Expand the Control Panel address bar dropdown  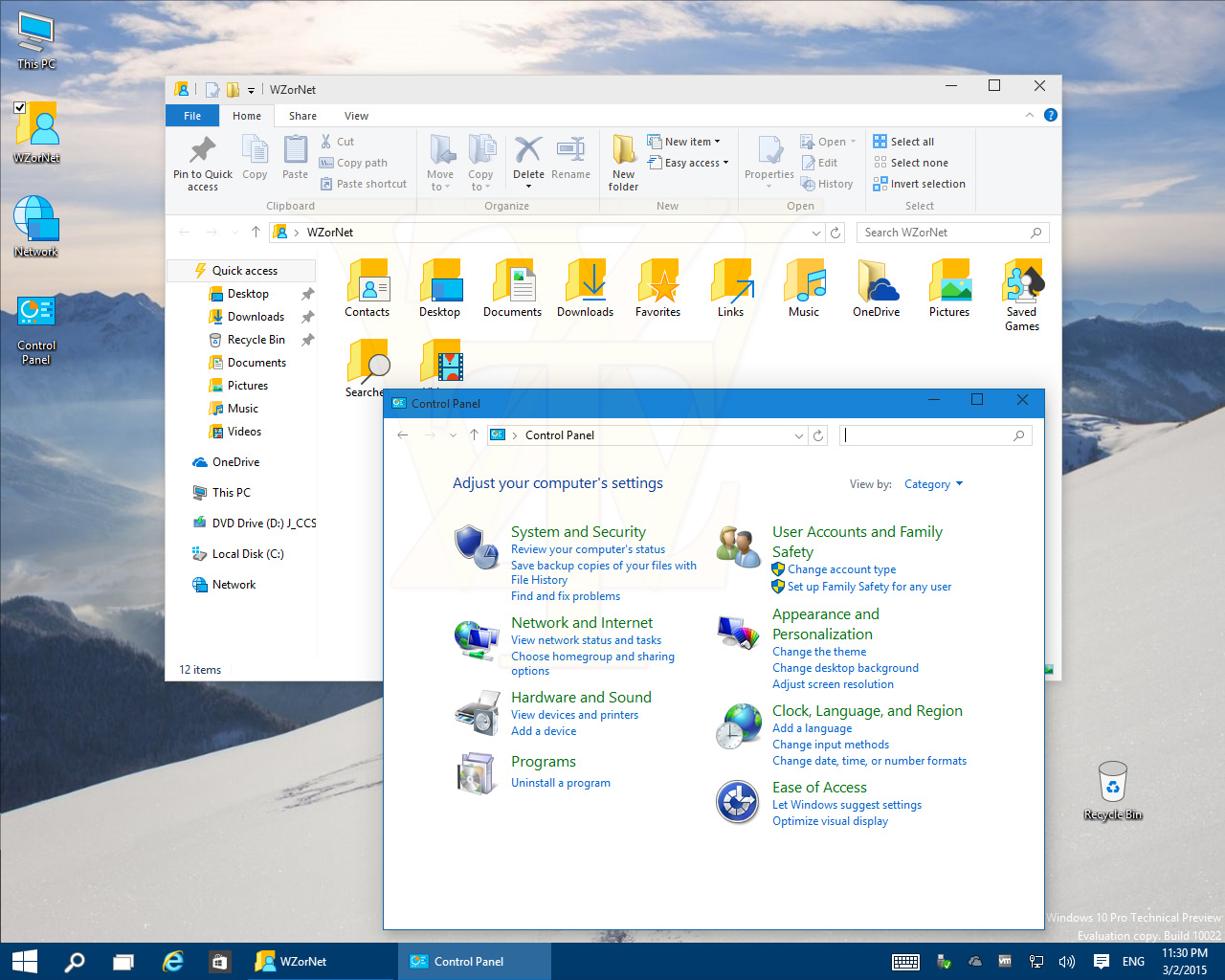(x=799, y=435)
